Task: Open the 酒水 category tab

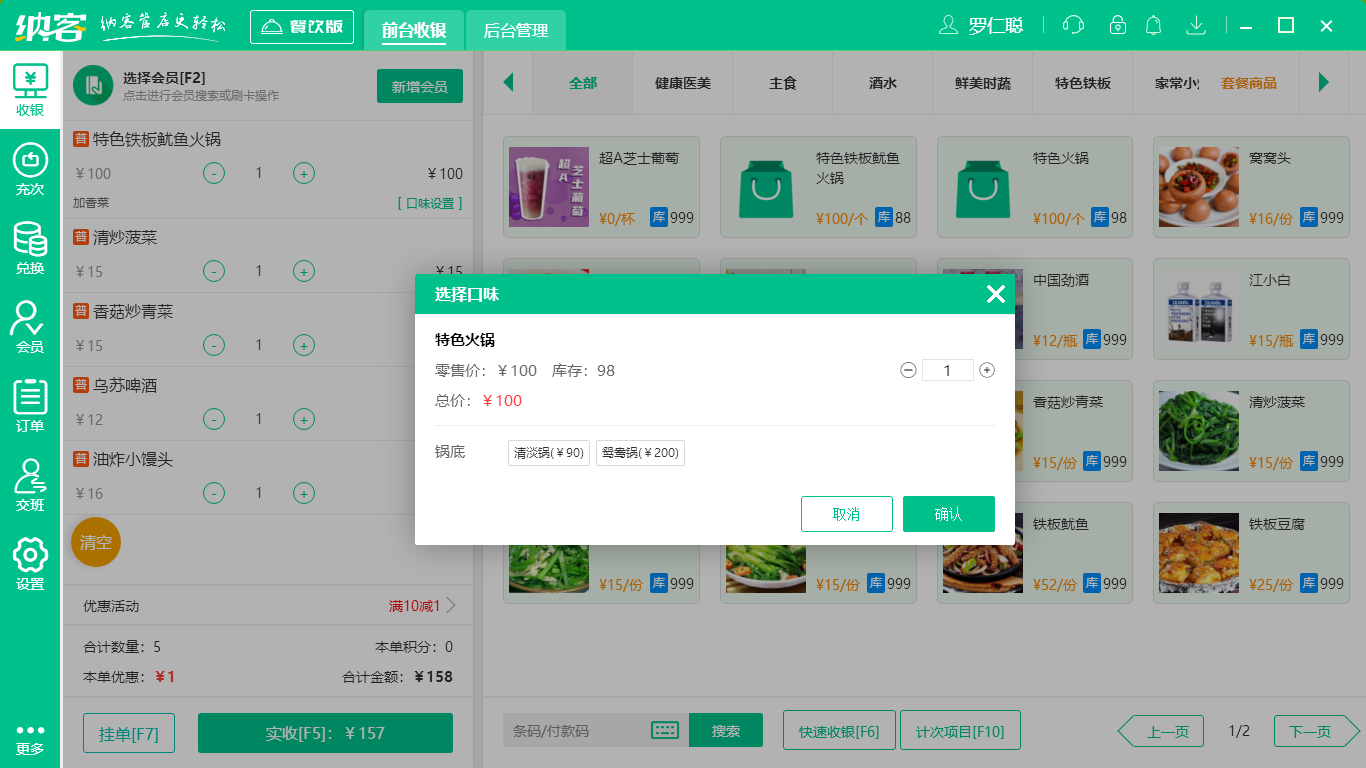Action: click(881, 84)
